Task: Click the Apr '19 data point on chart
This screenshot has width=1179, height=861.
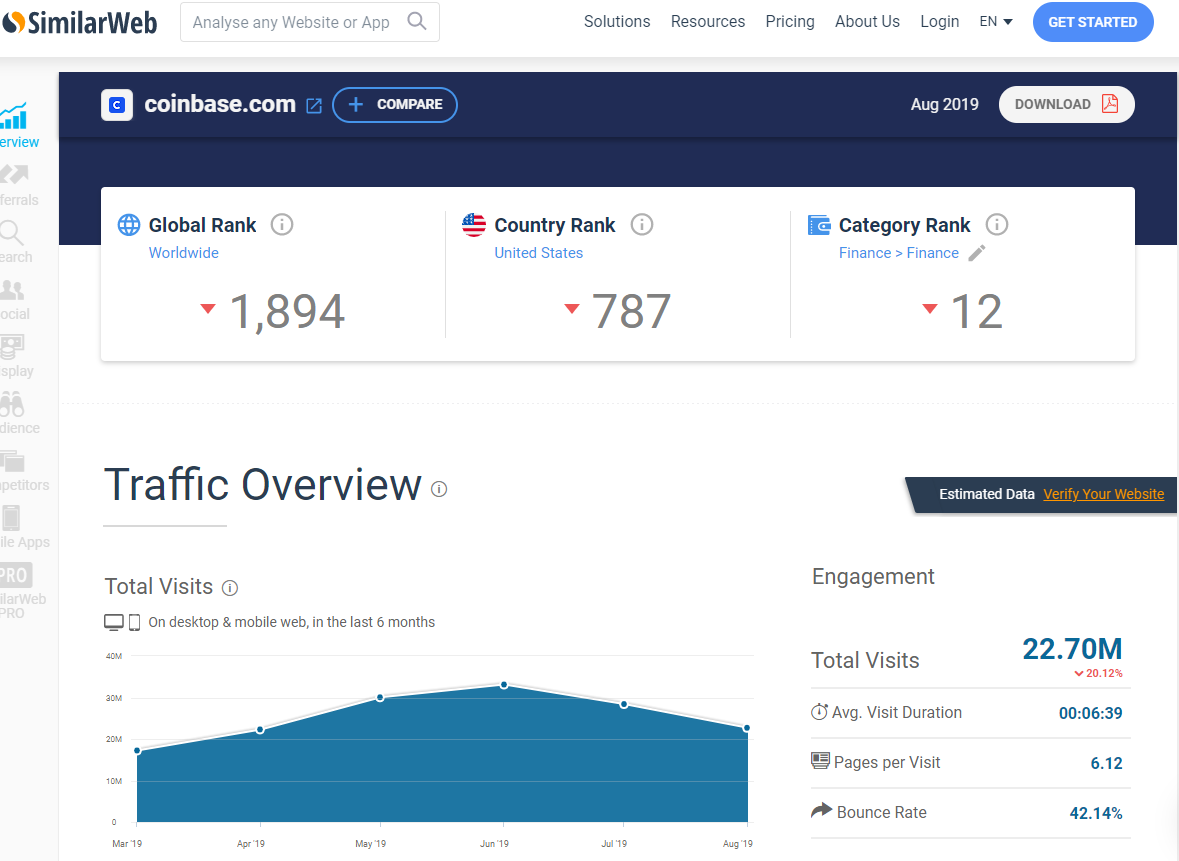Action: (260, 730)
